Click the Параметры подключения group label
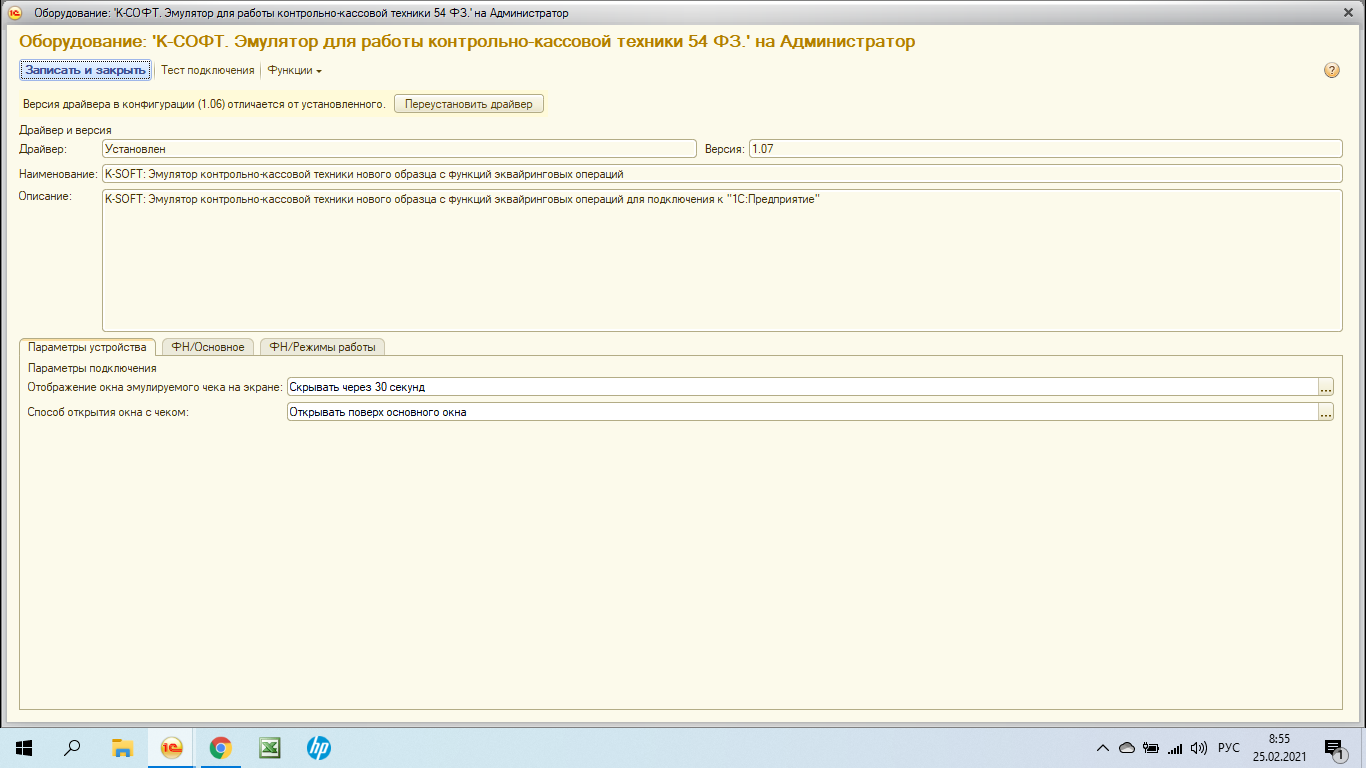 click(92, 368)
